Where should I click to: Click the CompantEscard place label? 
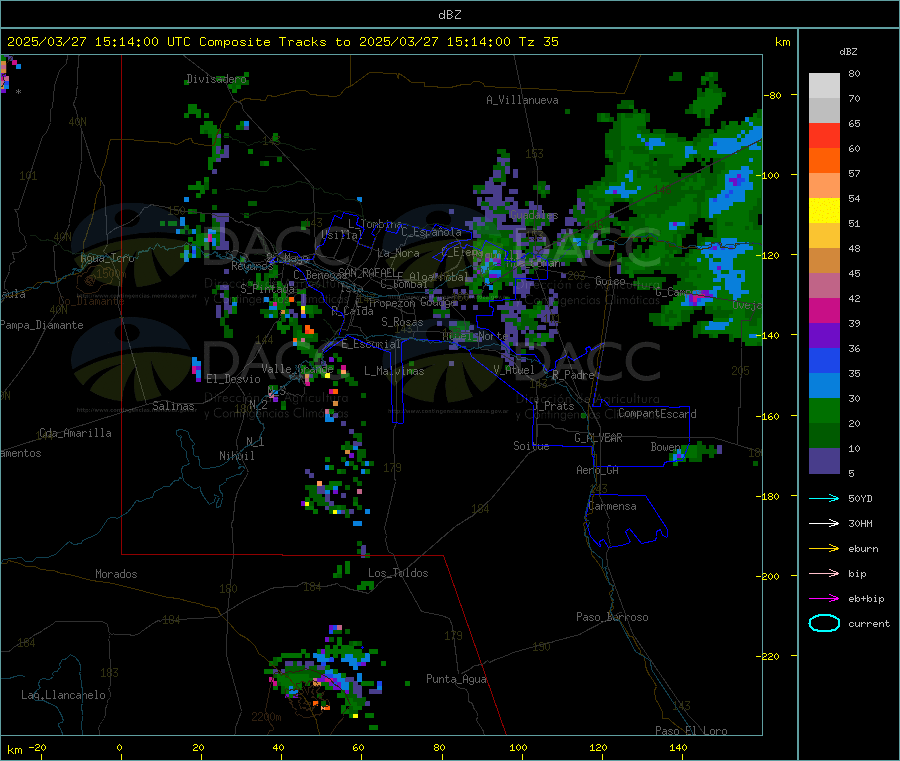click(657, 413)
